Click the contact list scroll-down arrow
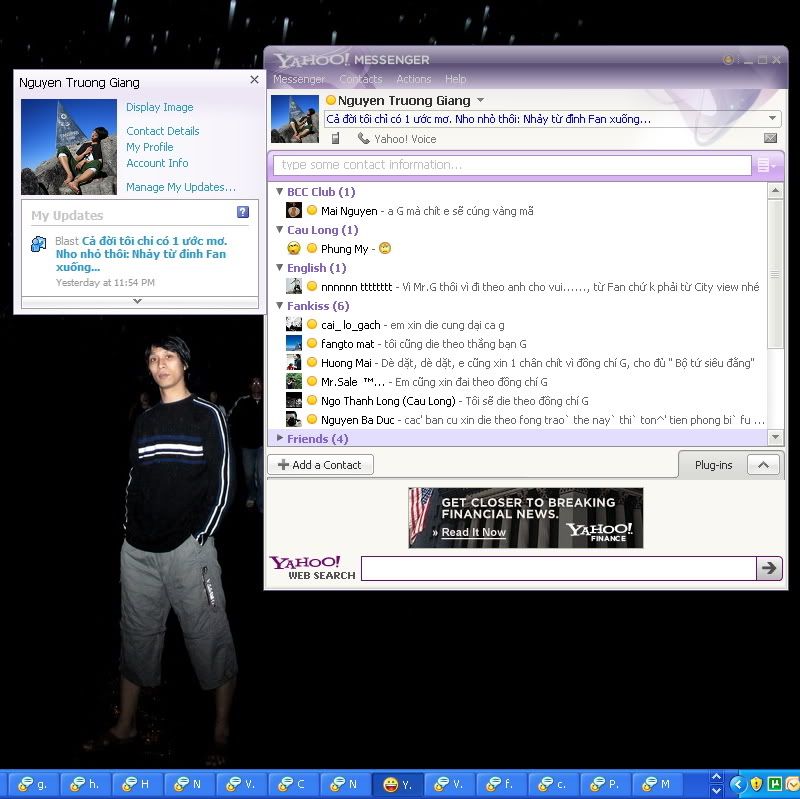The image size is (800, 799). click(x=775, y=437)
